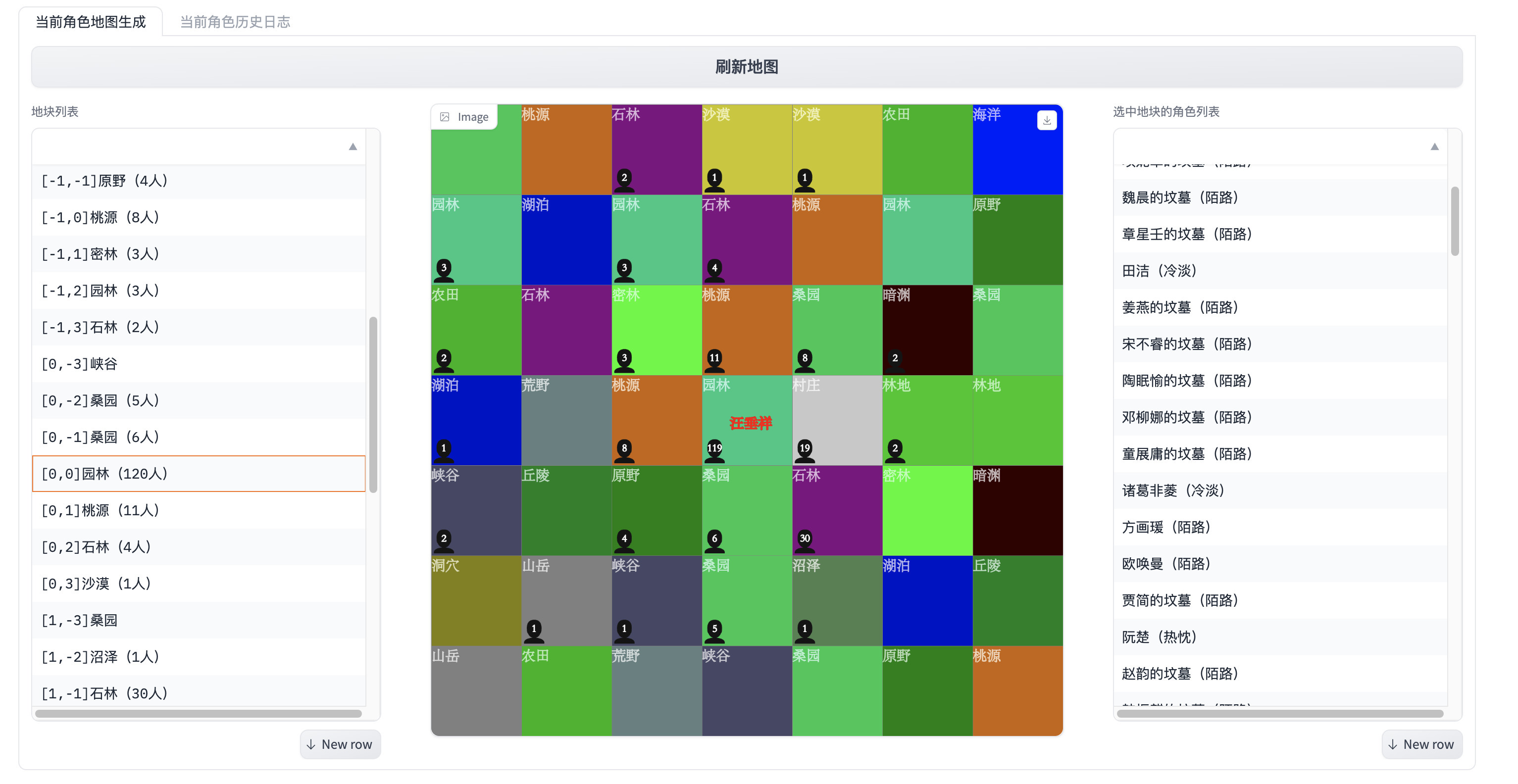1518x784 pixels.
Task: Click the person icon with count 11
Action: [x=714, y=360]
